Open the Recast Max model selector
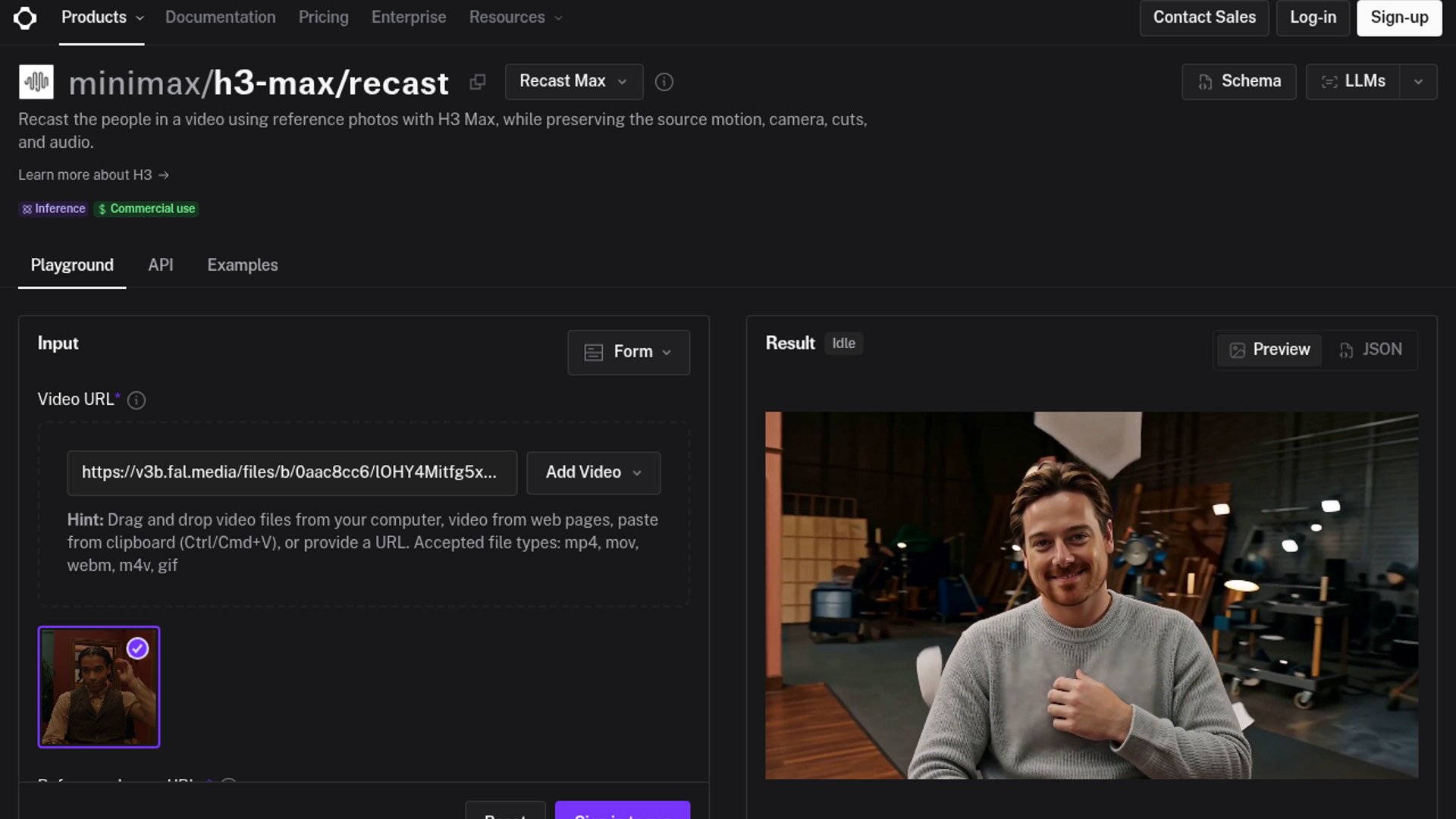 (x=574, y=81)
